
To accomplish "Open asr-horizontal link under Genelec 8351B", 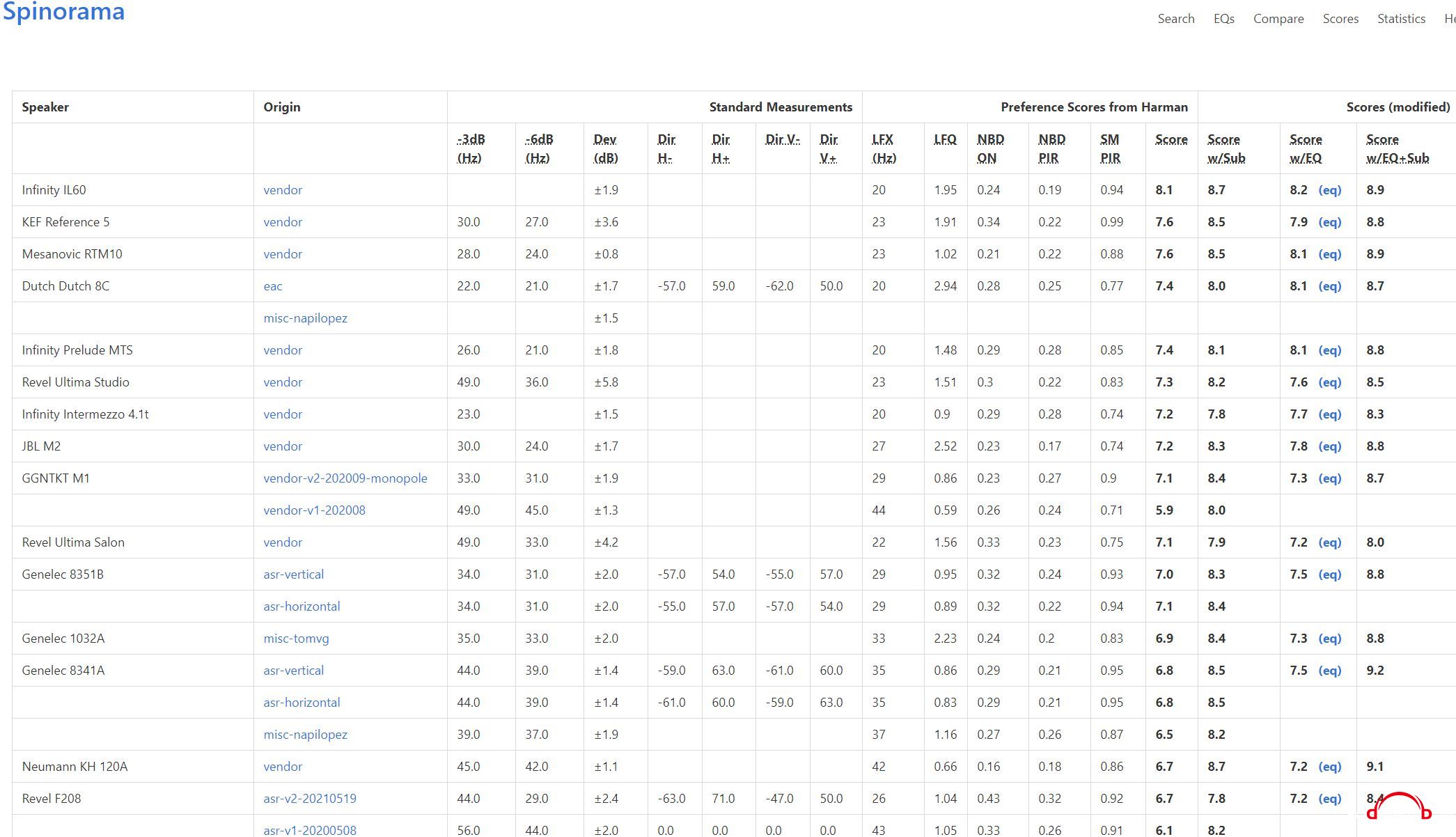I will tap(302, 607).
